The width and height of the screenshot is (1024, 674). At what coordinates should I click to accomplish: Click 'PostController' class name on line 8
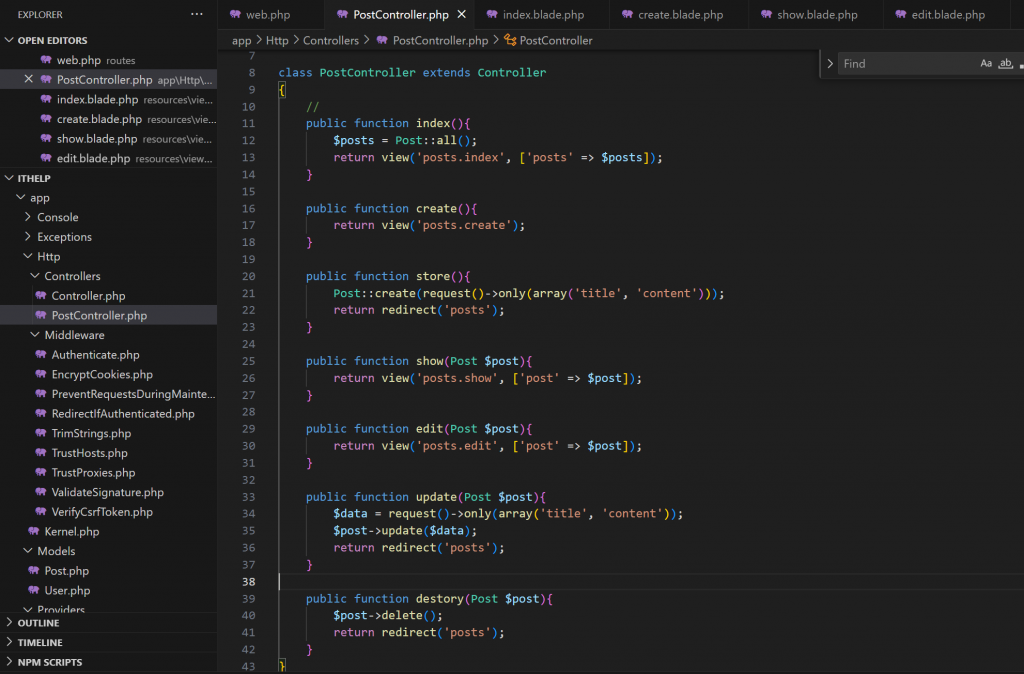pyautogui.click(x=367, y=72)
